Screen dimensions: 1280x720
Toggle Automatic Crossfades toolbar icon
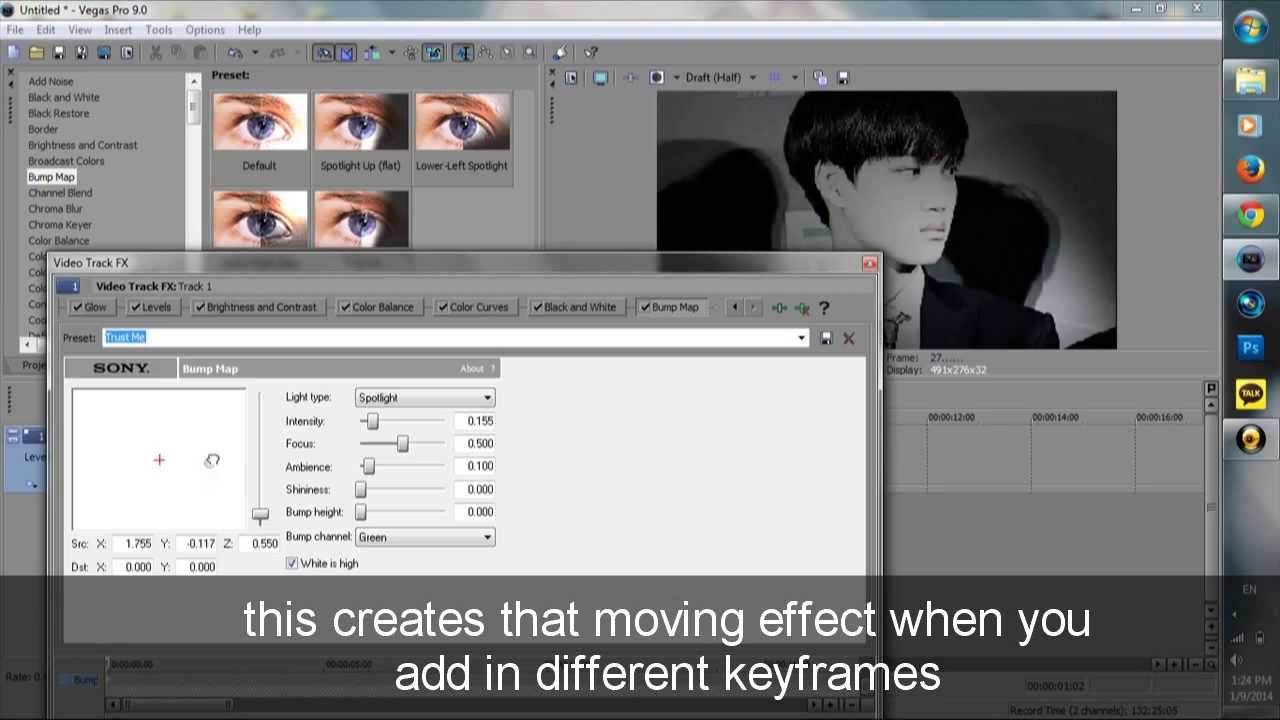pos(346,53)
